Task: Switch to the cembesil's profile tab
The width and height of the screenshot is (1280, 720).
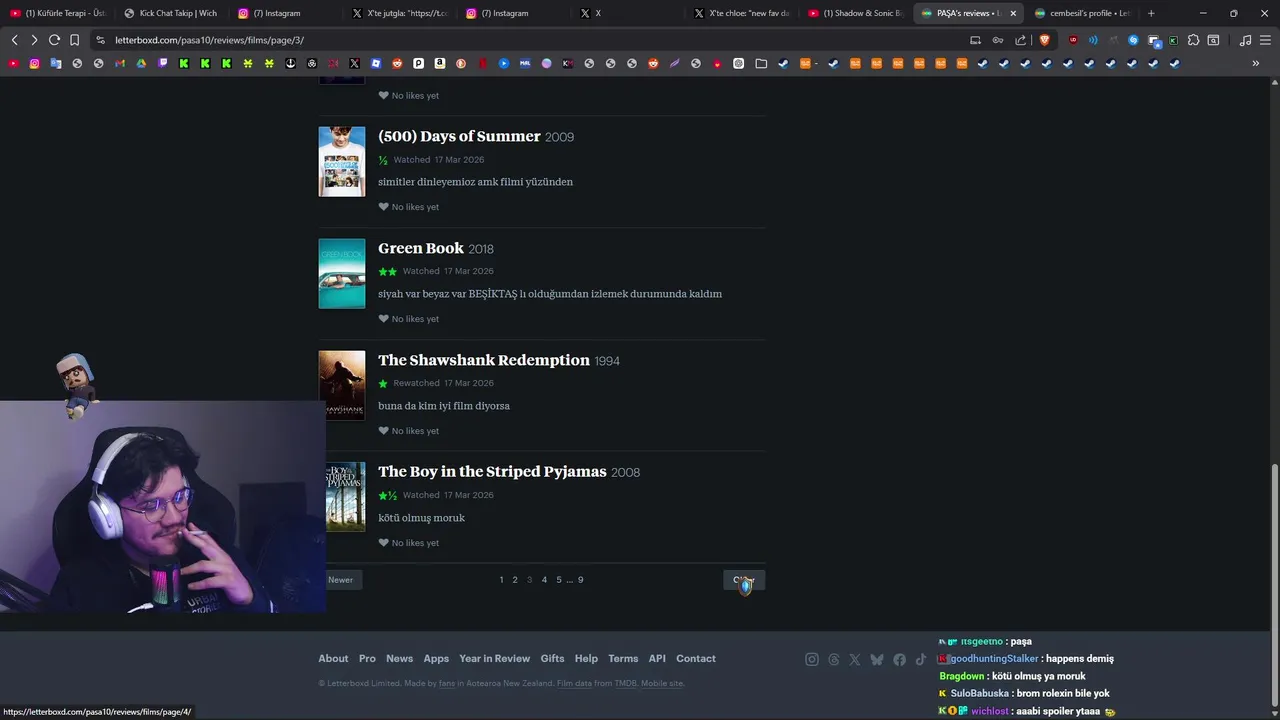Action: tap(1084, 13)
